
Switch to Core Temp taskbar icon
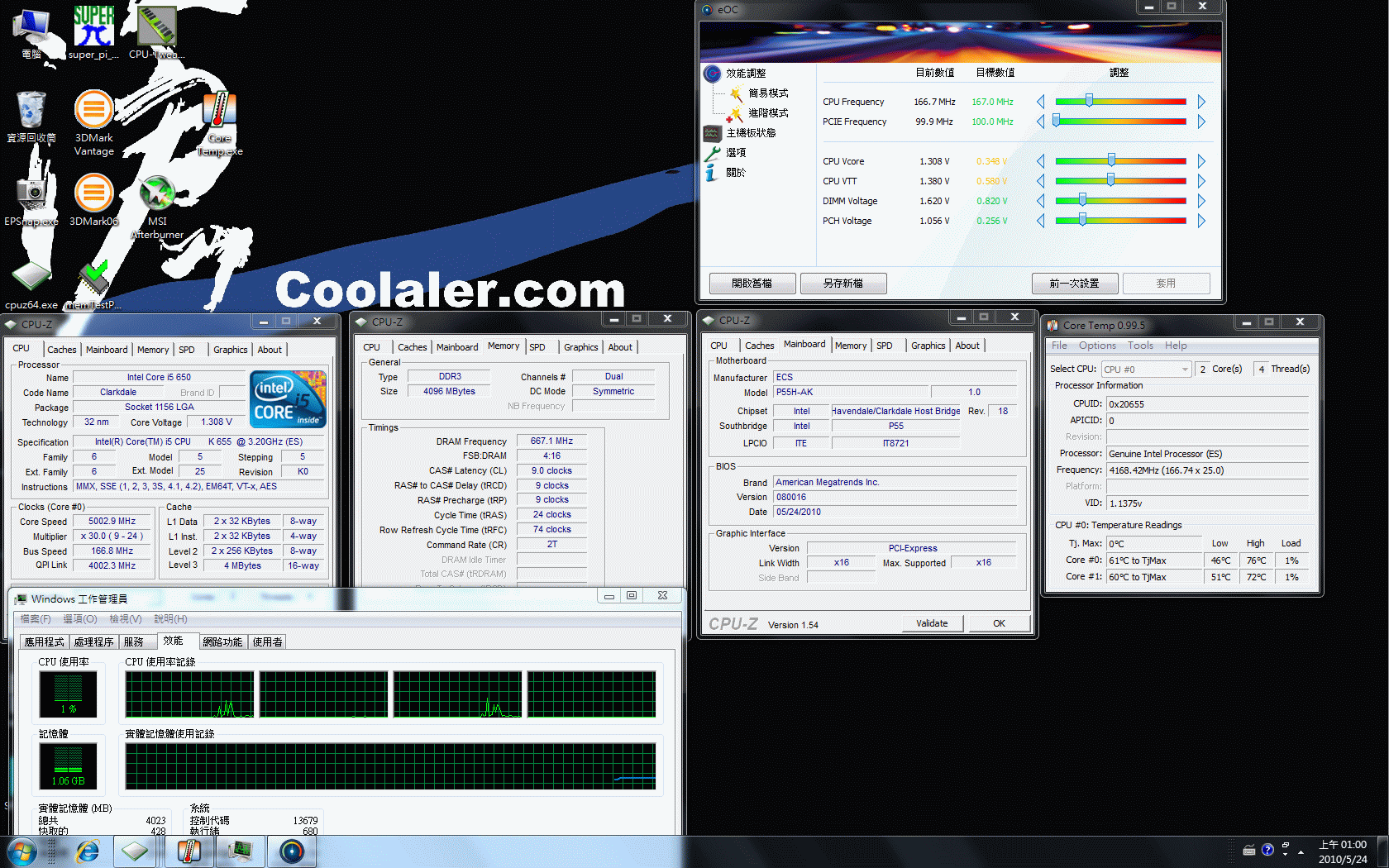[189, 851]
